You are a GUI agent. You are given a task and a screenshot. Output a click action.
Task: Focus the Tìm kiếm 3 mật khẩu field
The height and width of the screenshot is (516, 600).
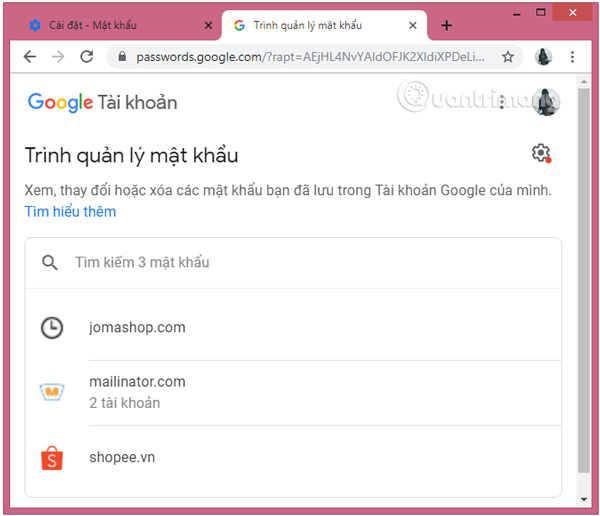(293, 263)
